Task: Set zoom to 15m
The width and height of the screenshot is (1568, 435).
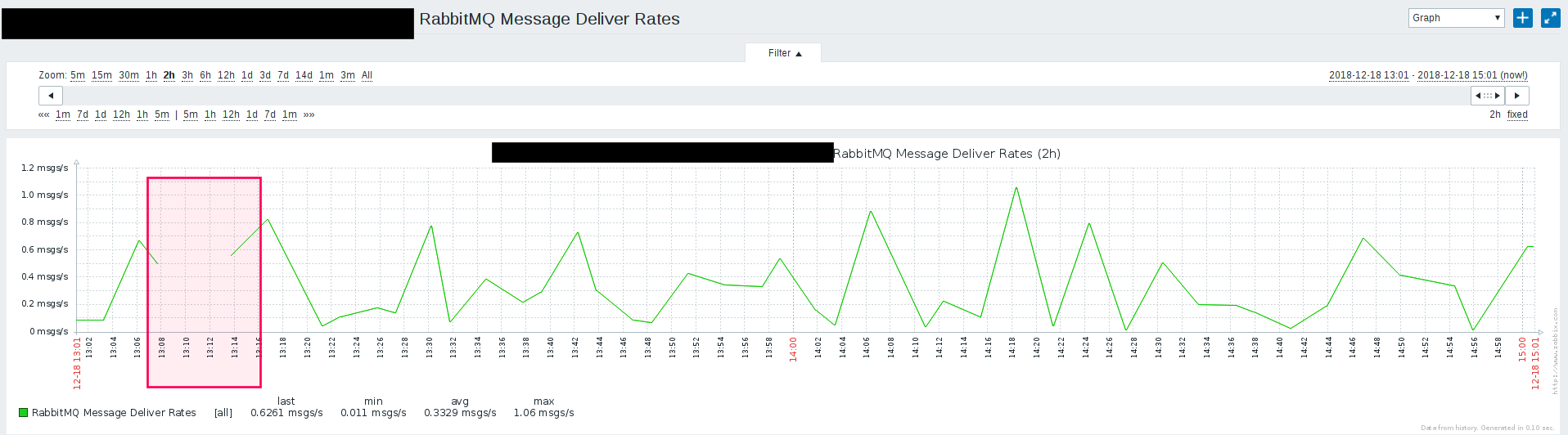Action: tap(101, 75)
